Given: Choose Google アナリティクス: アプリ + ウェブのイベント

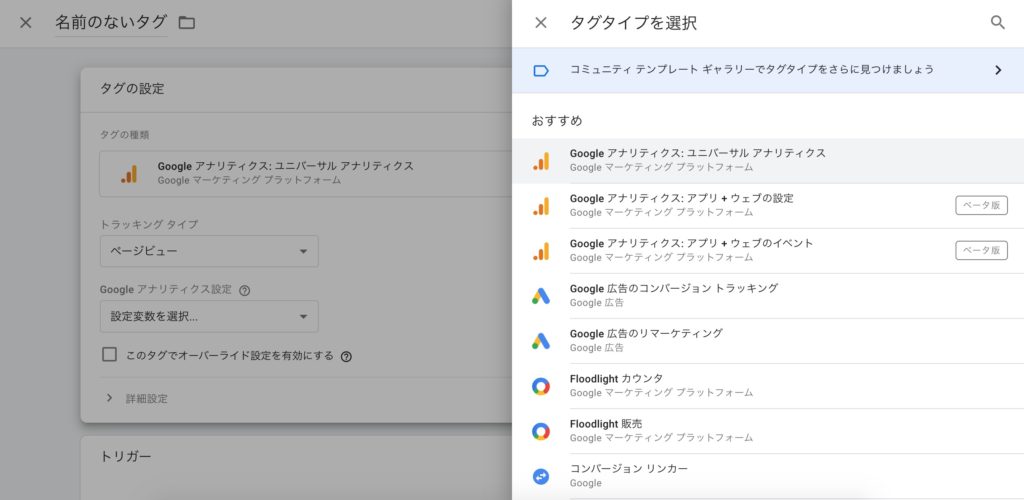Looking at the screenshot, I should (691, 250).
